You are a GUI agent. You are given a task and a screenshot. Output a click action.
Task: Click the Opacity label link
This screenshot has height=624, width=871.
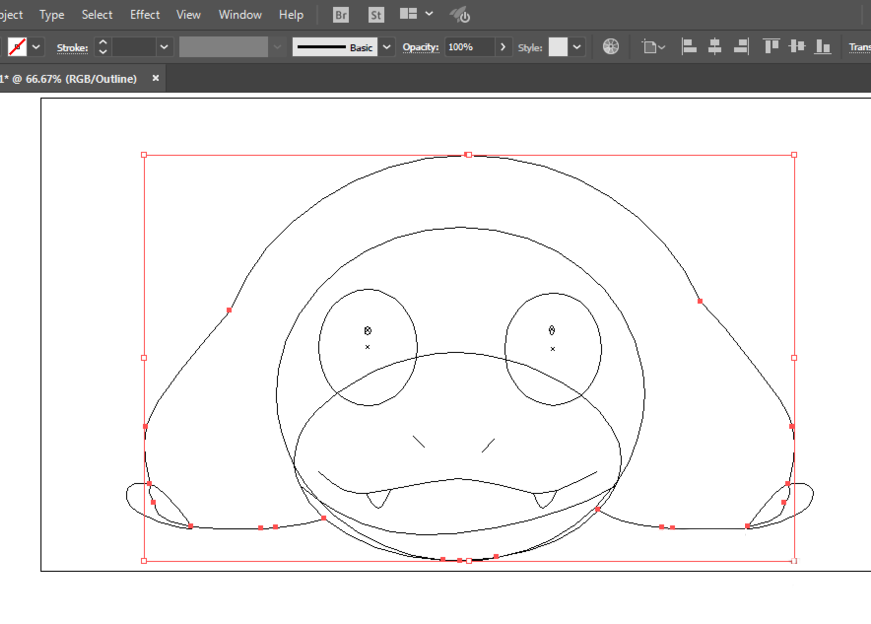(x=421, y=47)
